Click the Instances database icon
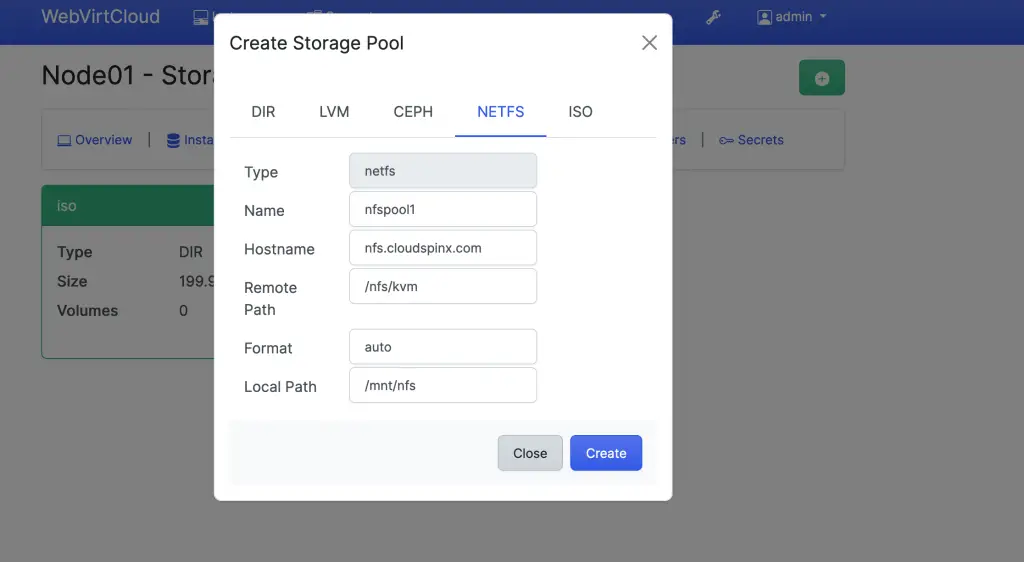The image size is (1024, 562). pos(173,140)
